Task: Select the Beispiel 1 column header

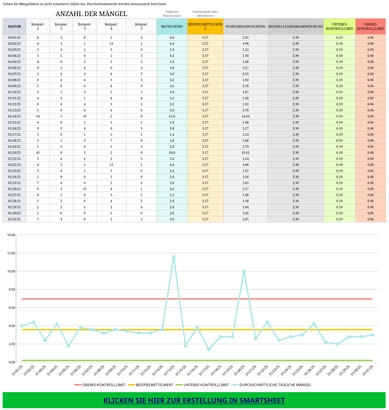Action: (x=38, y=26)
